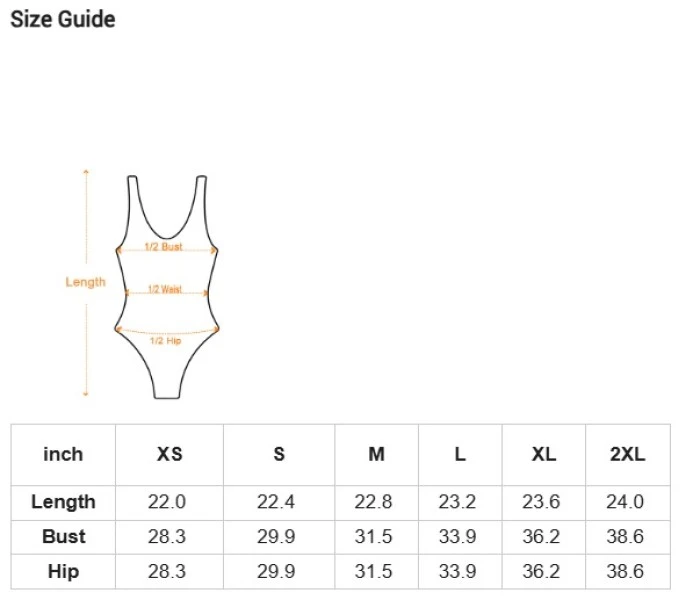
Task: Click the 1/2 Bust label on diagram
Action: pos(163,247)
